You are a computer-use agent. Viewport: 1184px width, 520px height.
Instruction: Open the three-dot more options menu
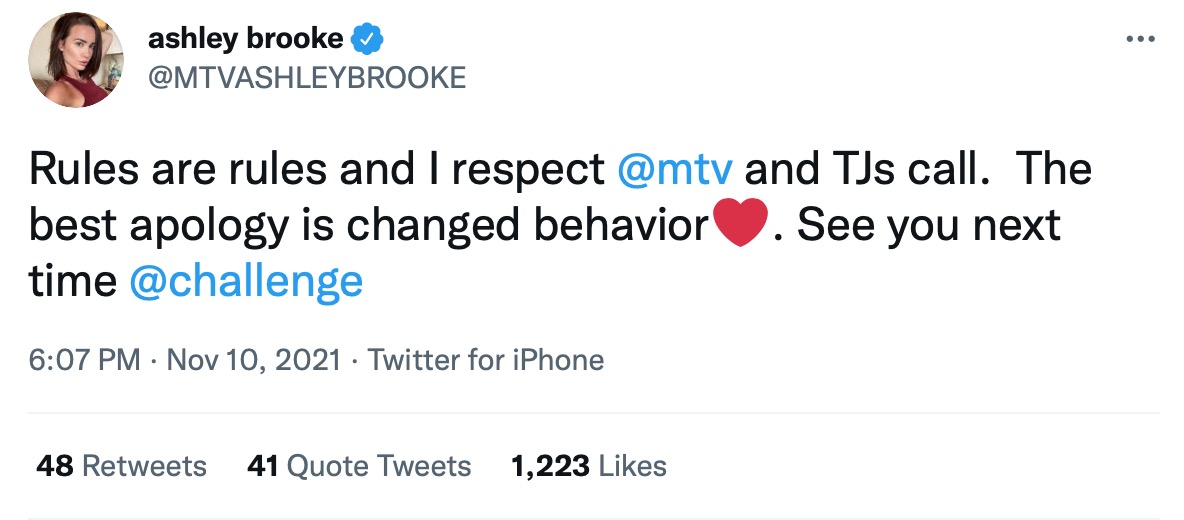coord(1141,40)
